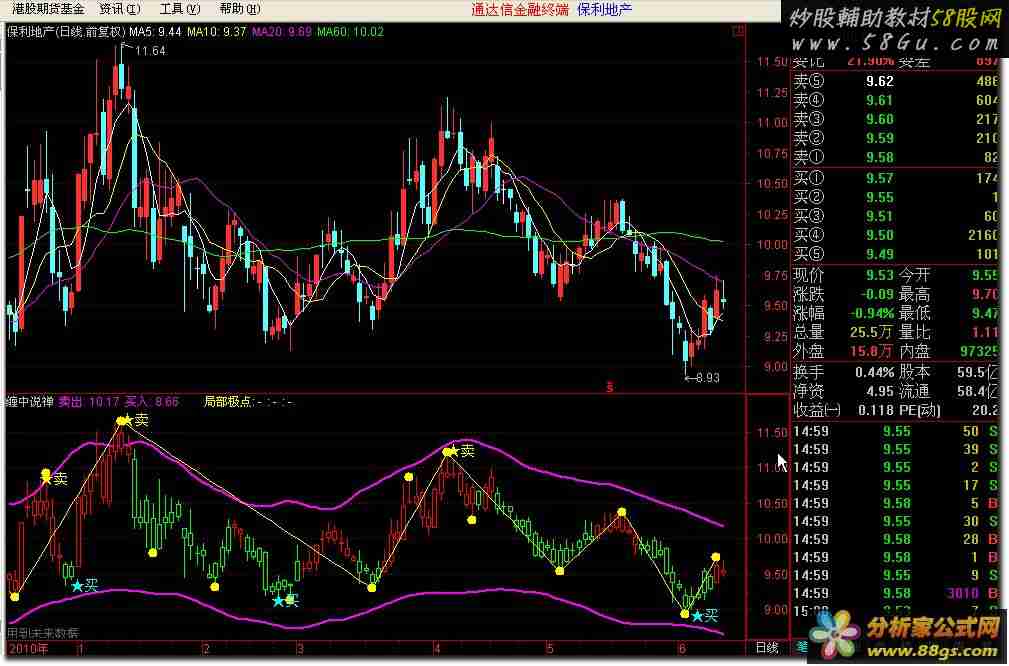Click the 10.75 price axis label on main chart
This screenshot has width=1009, height=666.
(x=772, y=153)
